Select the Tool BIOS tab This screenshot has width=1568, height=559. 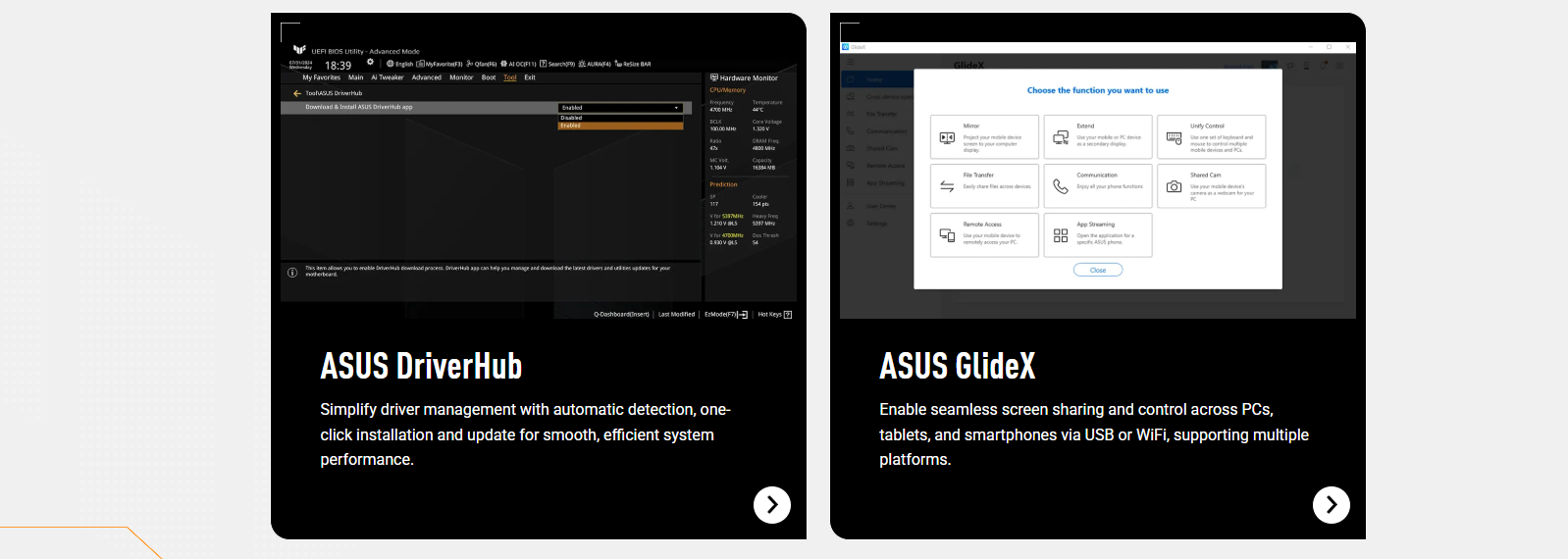[x=510, y=77]
